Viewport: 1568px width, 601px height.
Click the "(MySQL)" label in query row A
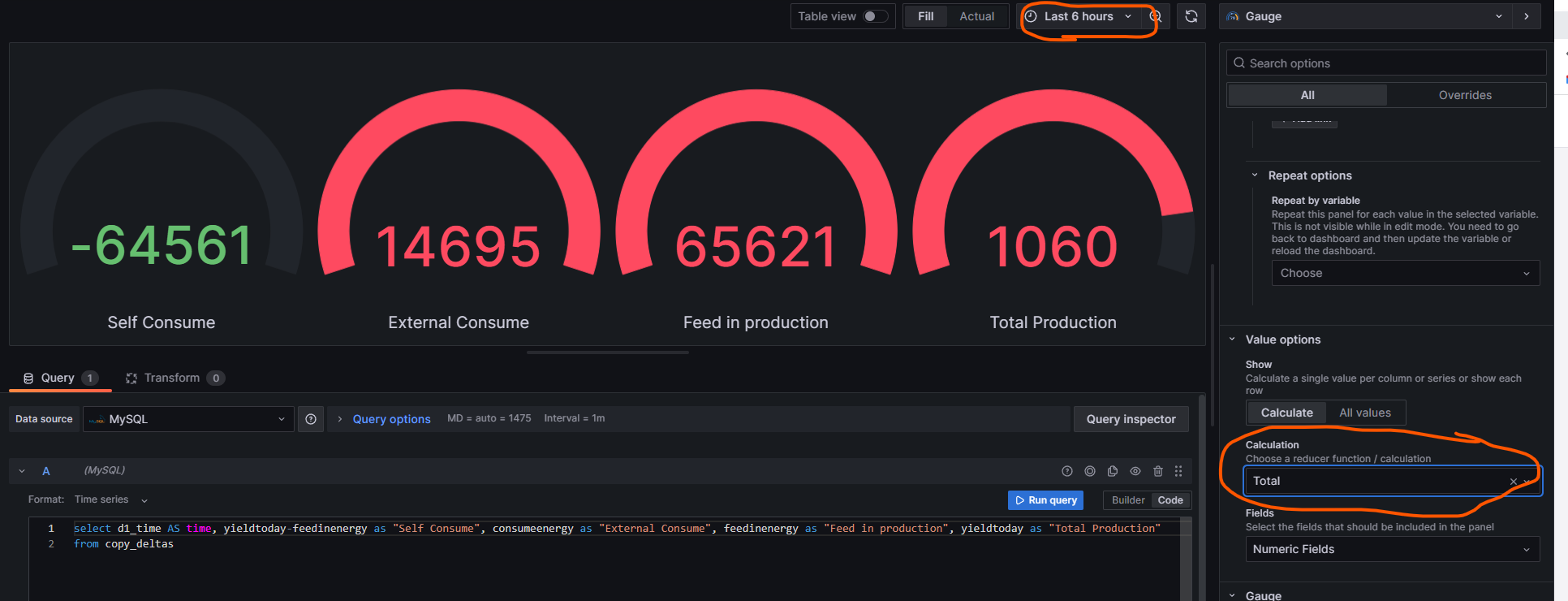tap(105, 470)
